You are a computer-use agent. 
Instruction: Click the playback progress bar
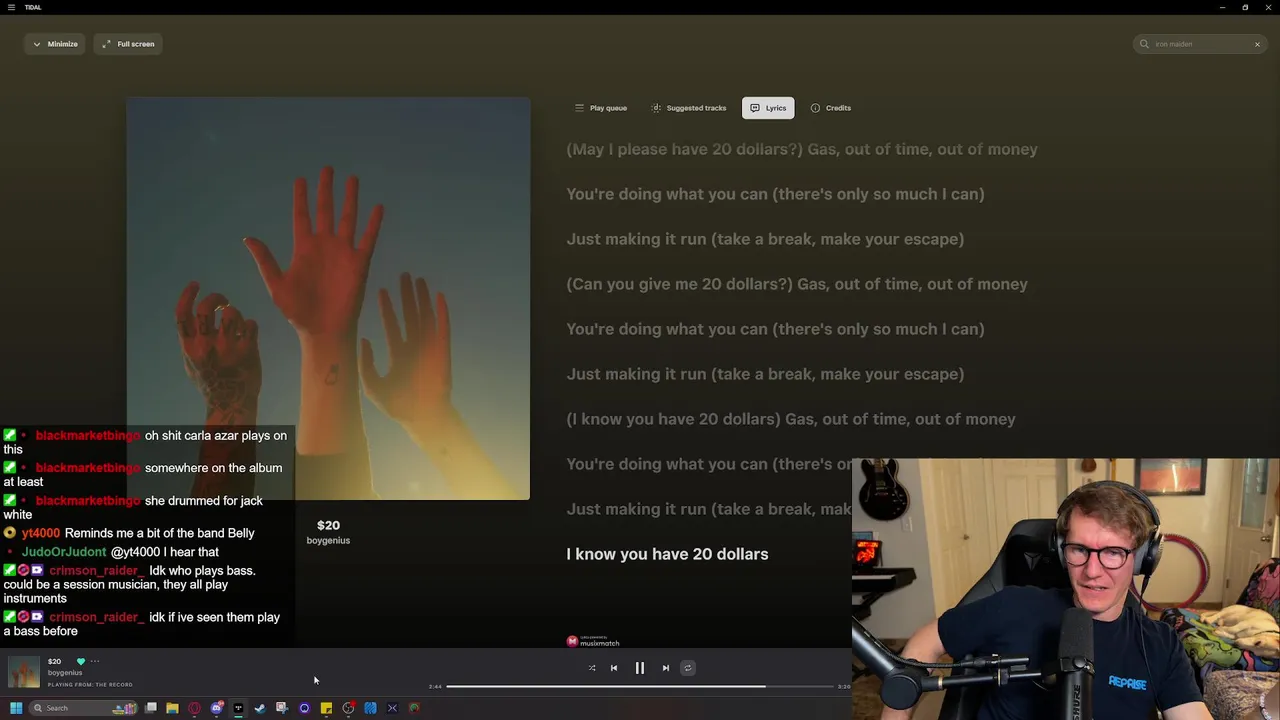click(640, 687)
